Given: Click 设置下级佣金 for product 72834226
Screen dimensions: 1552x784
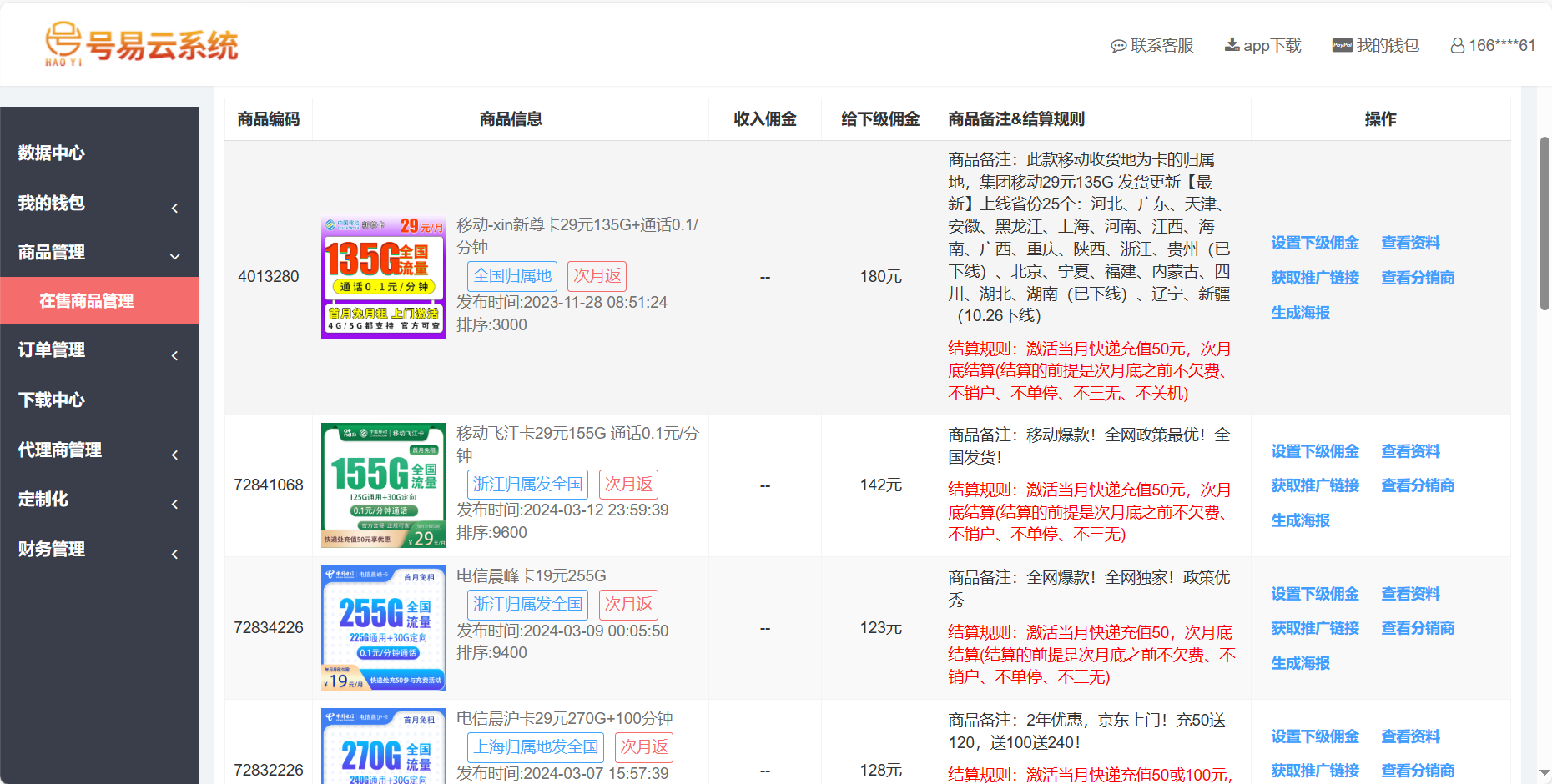Looking at the screenshot, I should 1315,594.
